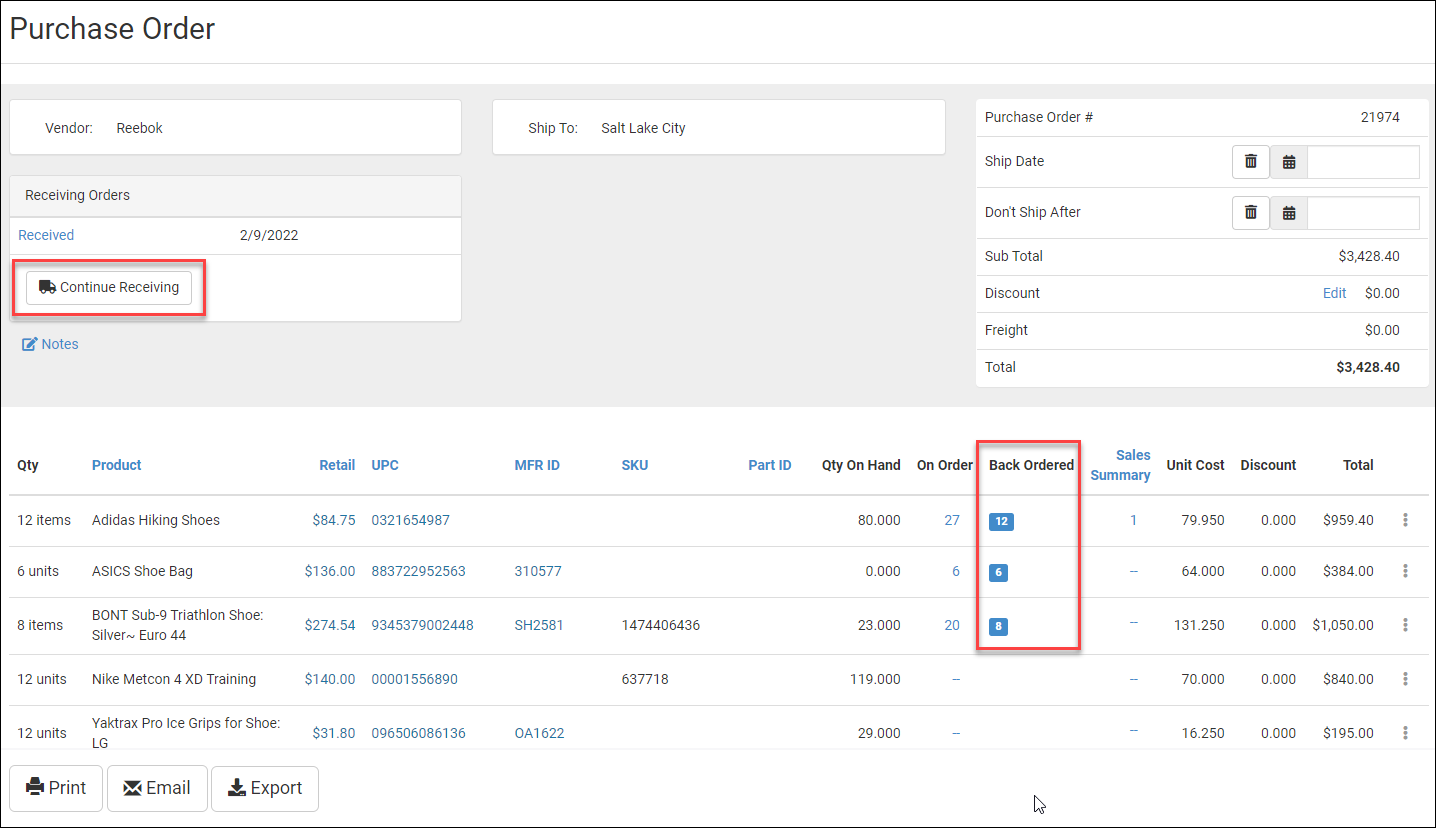Screen dimensions: 1436x828
Task: Open row options for Adidas Hiking Shoes
Action: click(1405, 520)
